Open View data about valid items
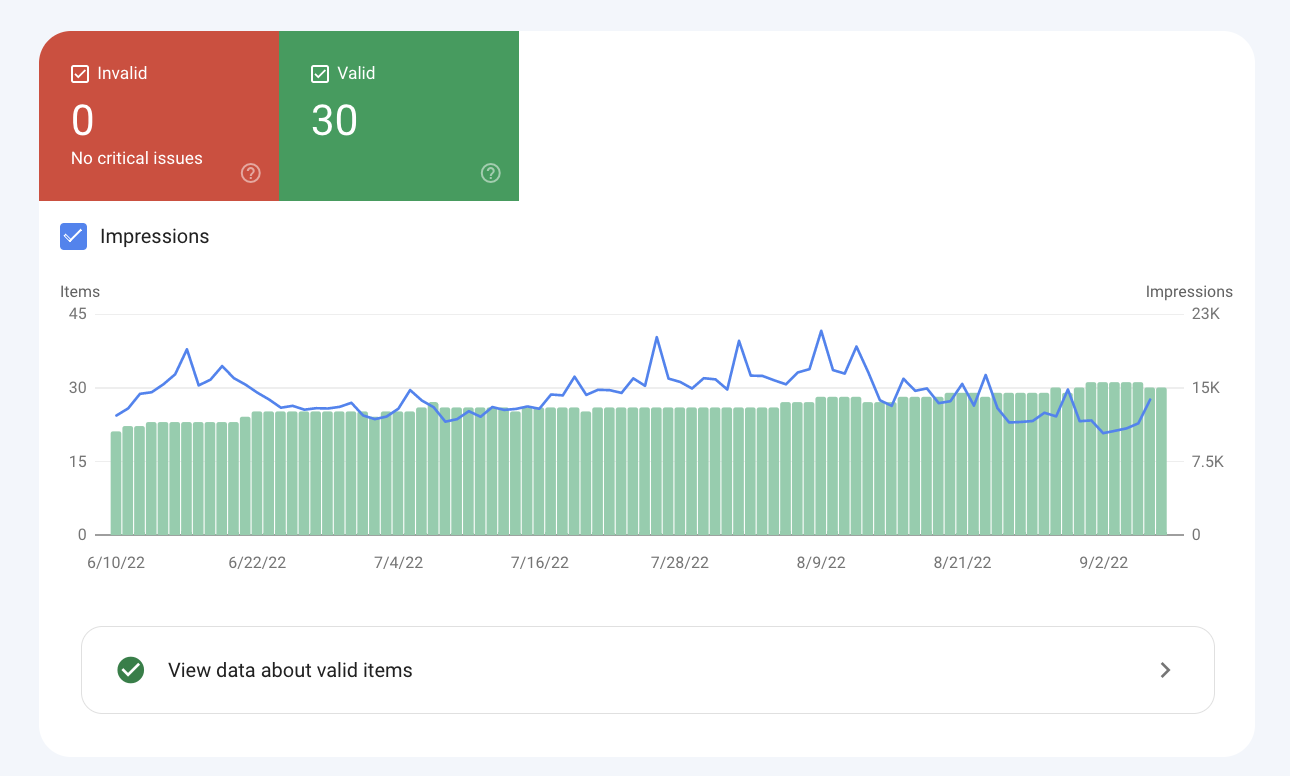 point(290,670)
